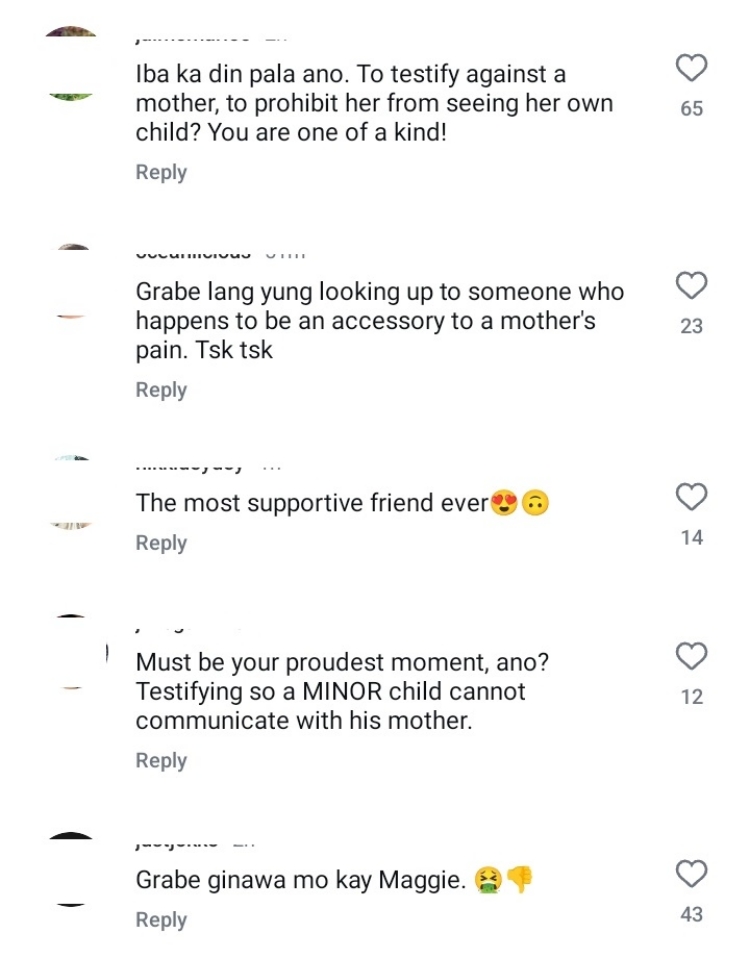Screen dimensions: 750x959
Task: Reply to the 'accessory to a mother's pain' comment
Action: (161, 390)
